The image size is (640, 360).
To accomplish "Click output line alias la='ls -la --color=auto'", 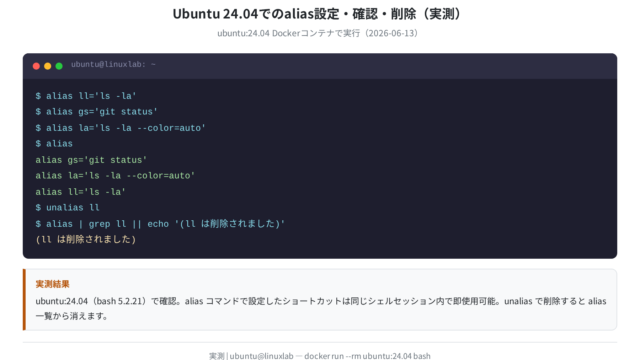I will (115, 176).
